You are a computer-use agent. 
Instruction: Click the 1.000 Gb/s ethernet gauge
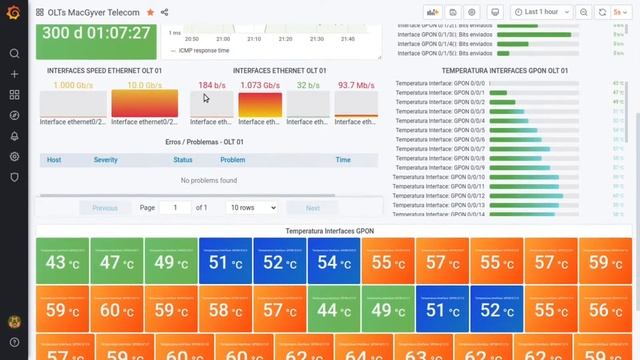click(73, 104)
